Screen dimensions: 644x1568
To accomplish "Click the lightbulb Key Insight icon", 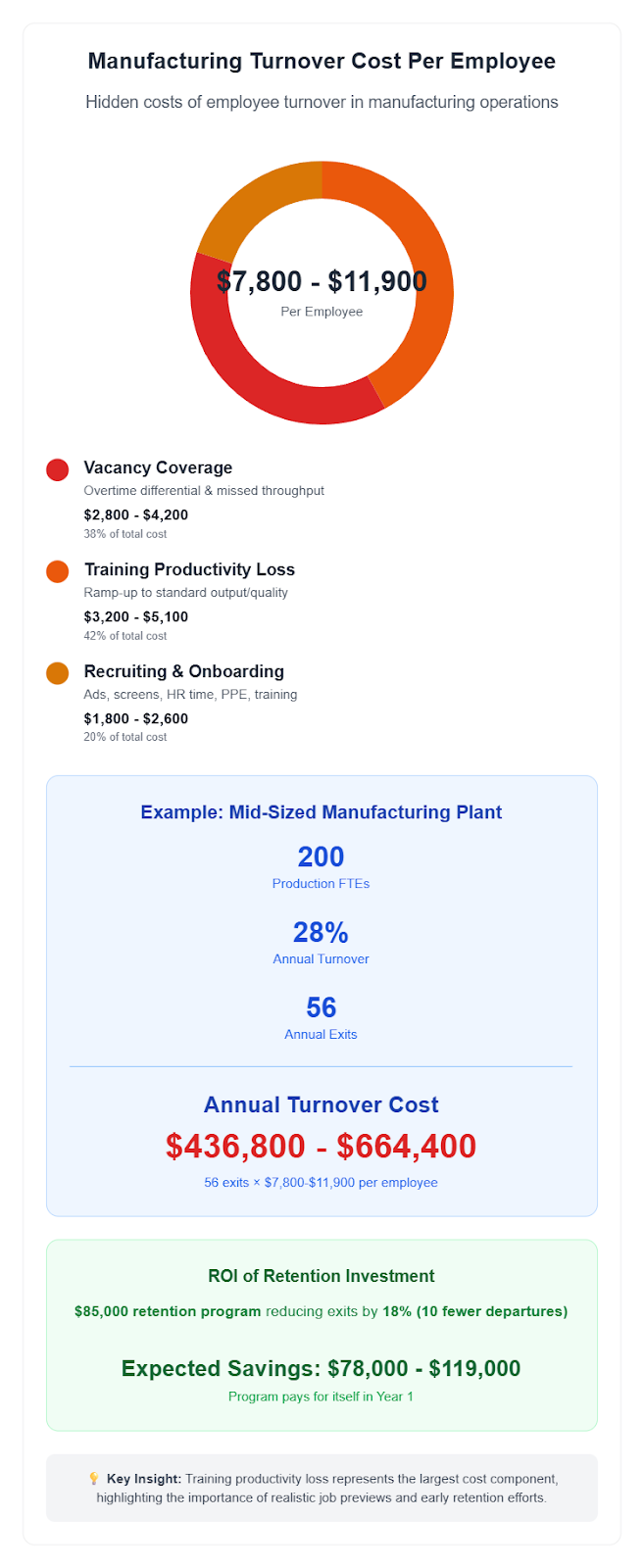I will (93, 1479).
